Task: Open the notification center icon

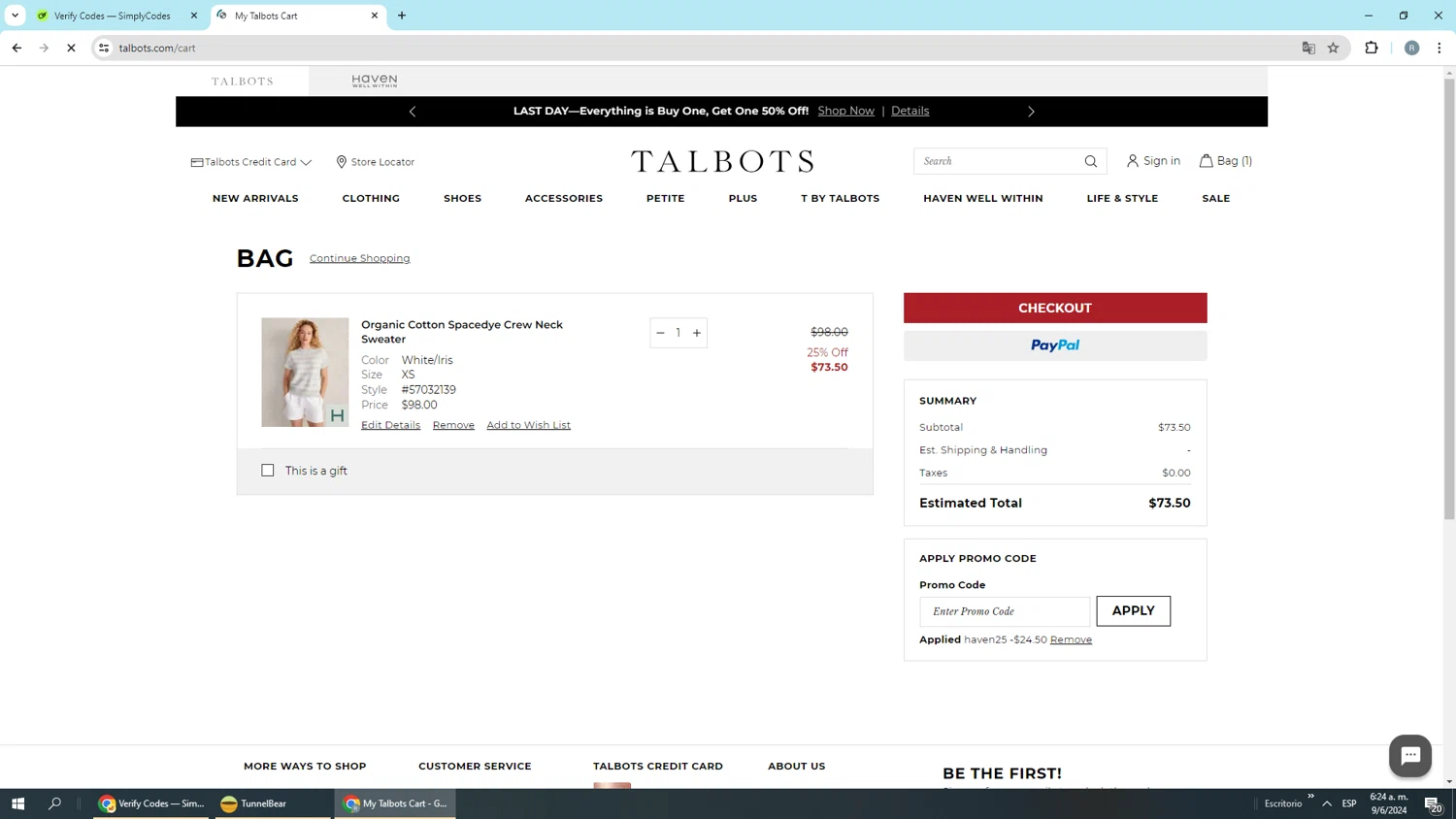Action: click(x=1433, y=803)
